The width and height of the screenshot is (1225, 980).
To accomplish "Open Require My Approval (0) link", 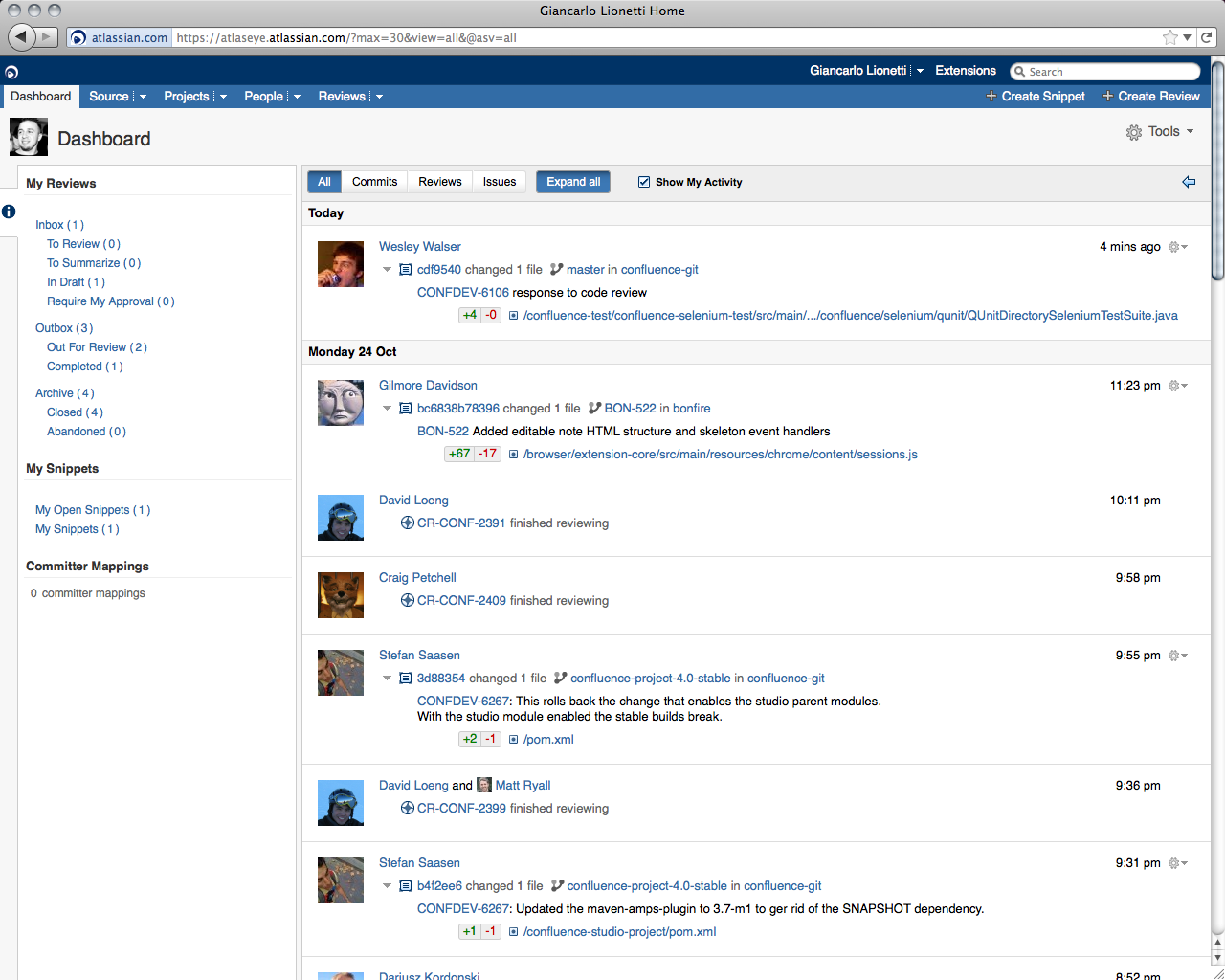I will tap(111, 301).
